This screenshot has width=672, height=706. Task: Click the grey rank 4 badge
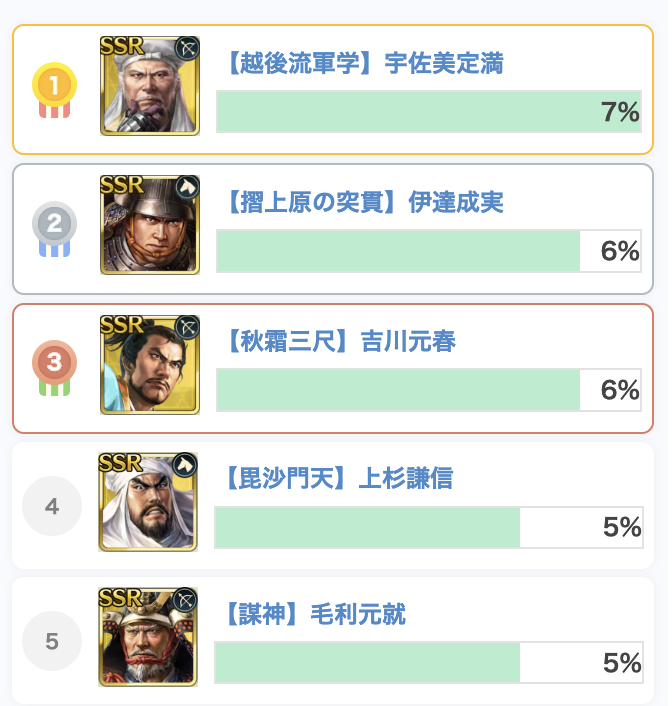(52, 506)
